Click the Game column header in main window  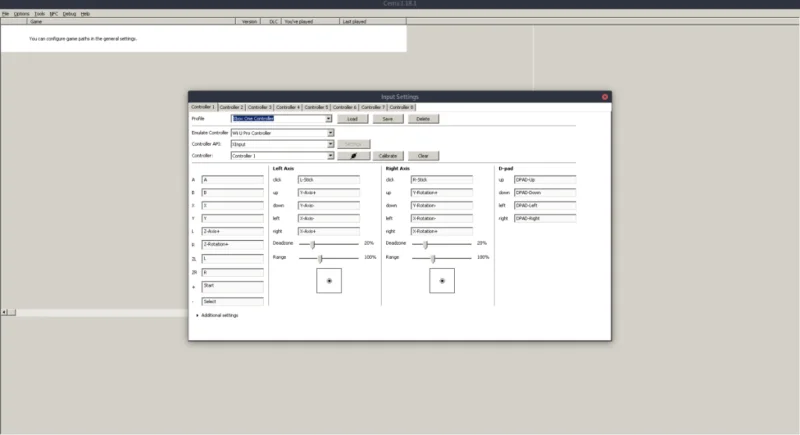click(131, 21)
